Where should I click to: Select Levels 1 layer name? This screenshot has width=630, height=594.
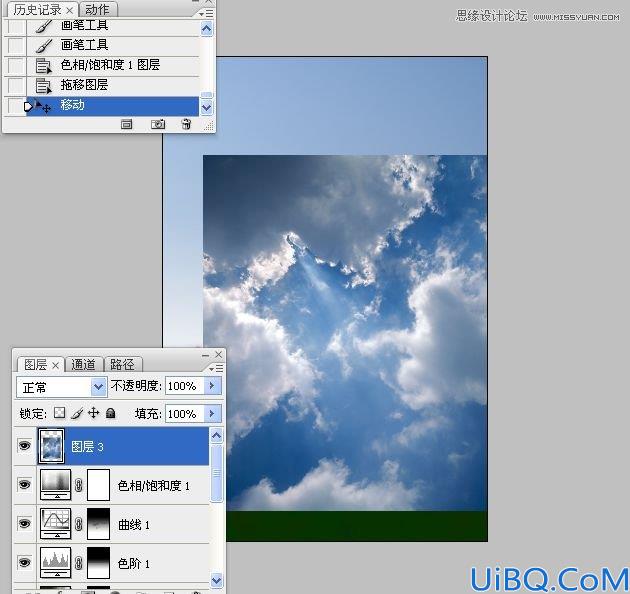(x=134, y=563)
